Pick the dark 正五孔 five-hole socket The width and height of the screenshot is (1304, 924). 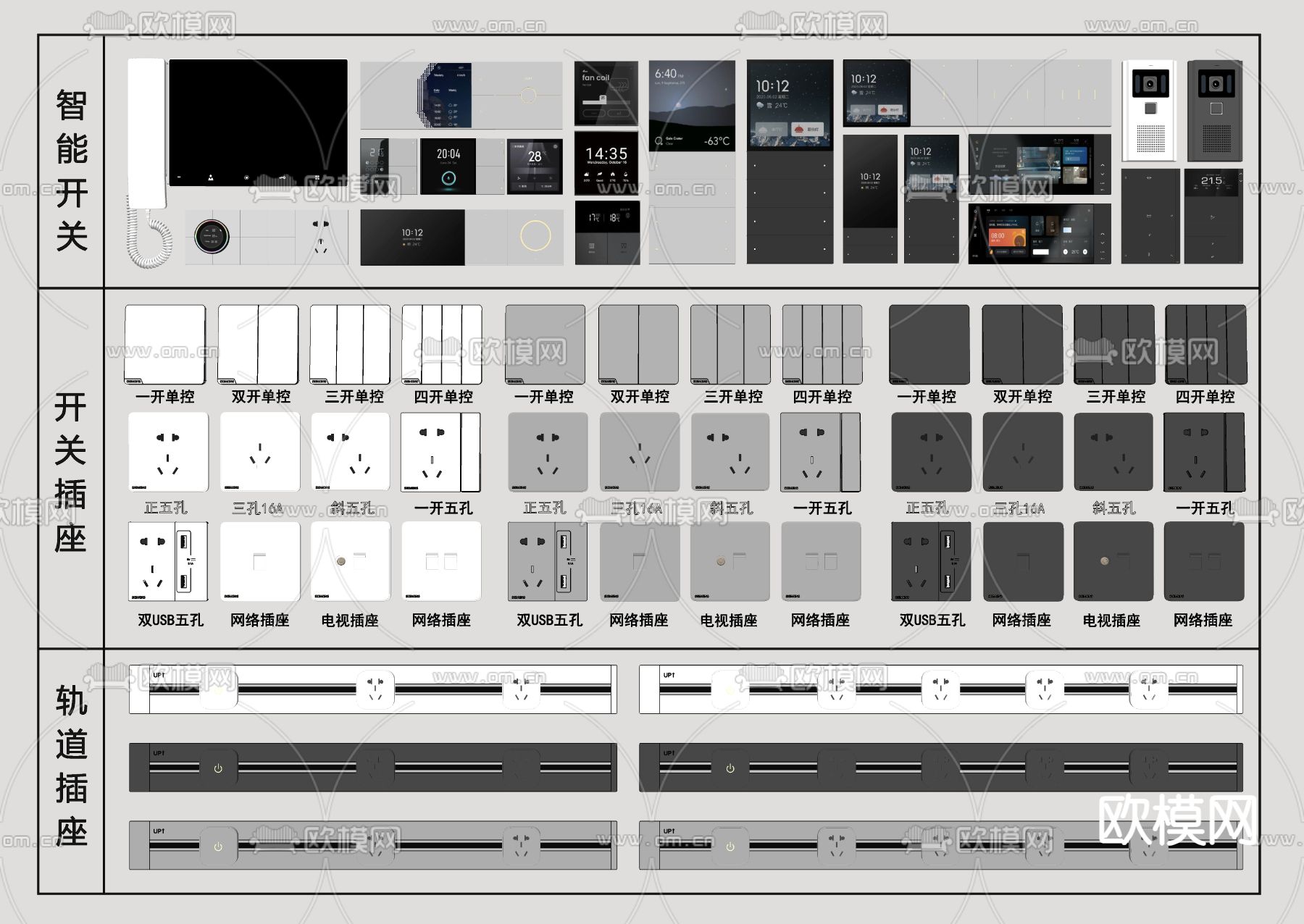[x=931, y=453]
